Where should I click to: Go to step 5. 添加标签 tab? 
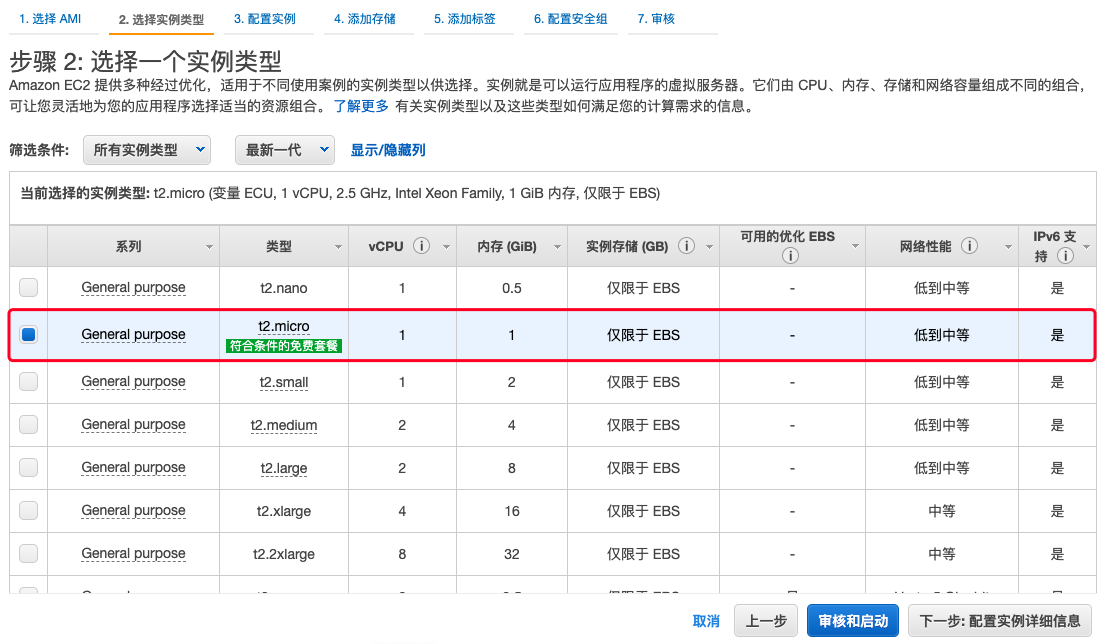point(465,19)
